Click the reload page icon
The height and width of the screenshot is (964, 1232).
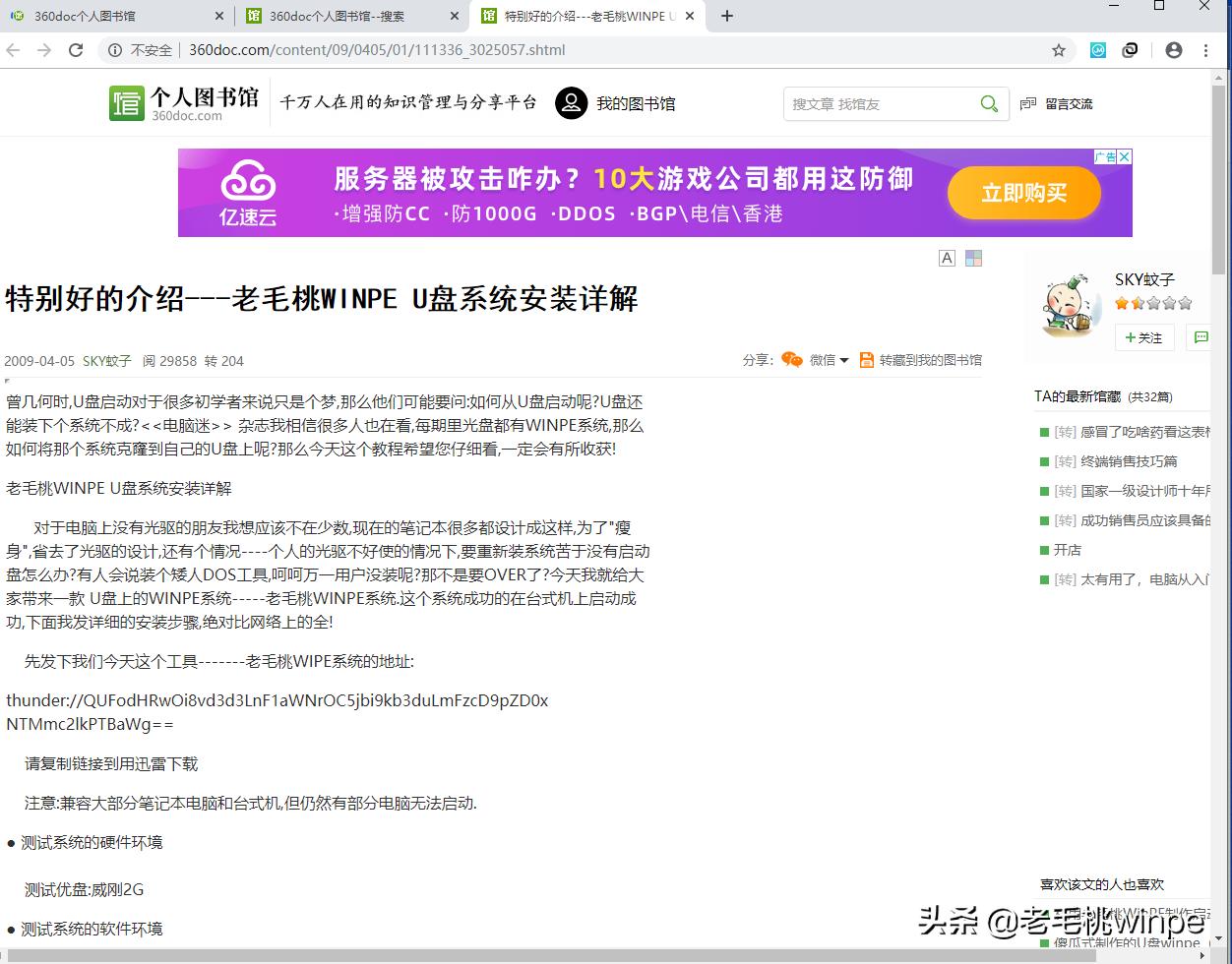pyautogui.click(x=76, y=50)
